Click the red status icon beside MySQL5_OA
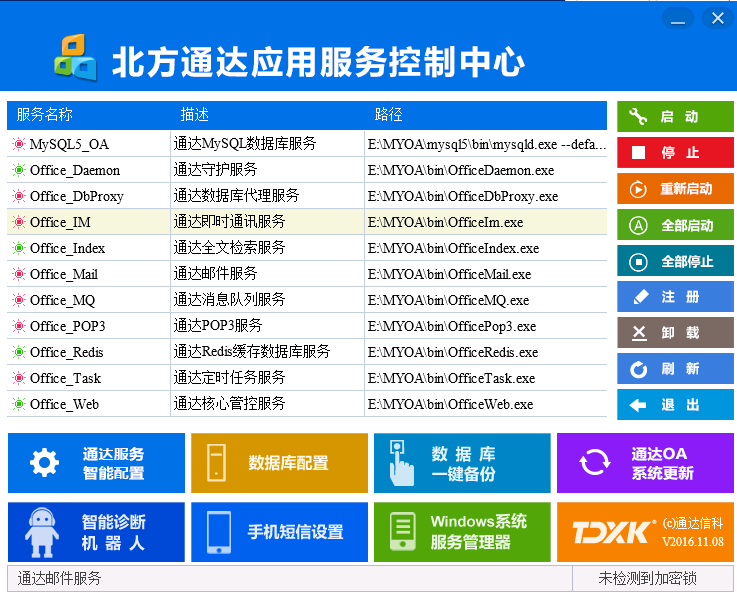The width and height of the screenshot is (737, 600). coord(19,144)
